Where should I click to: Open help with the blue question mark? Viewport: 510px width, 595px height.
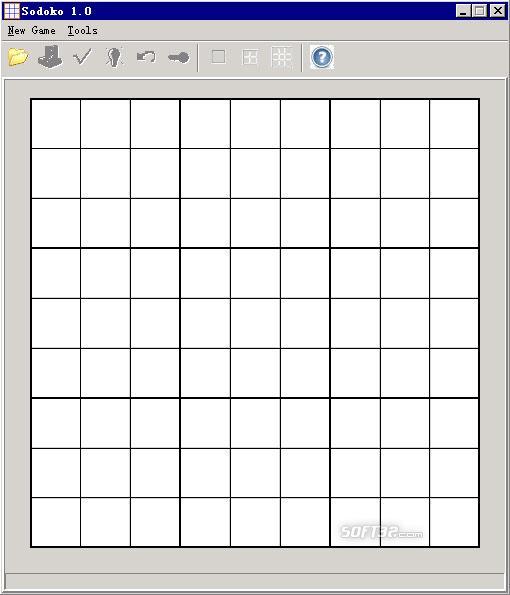click(x=322, y=57)
